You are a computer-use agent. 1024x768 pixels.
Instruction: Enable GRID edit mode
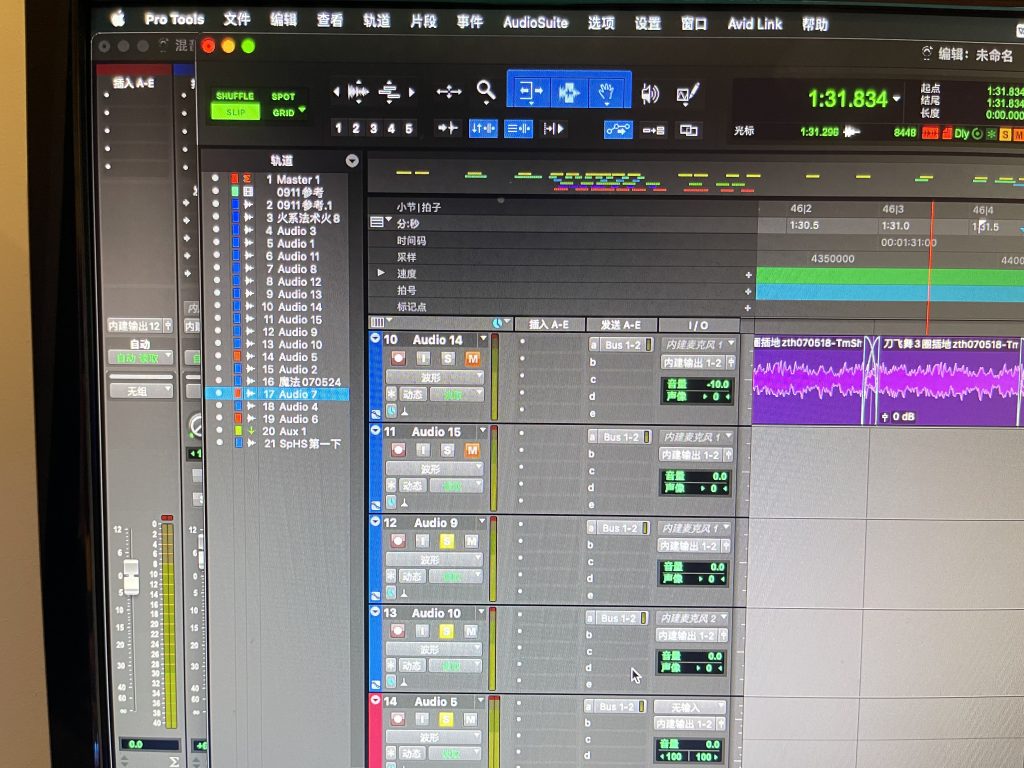[283, 112]
